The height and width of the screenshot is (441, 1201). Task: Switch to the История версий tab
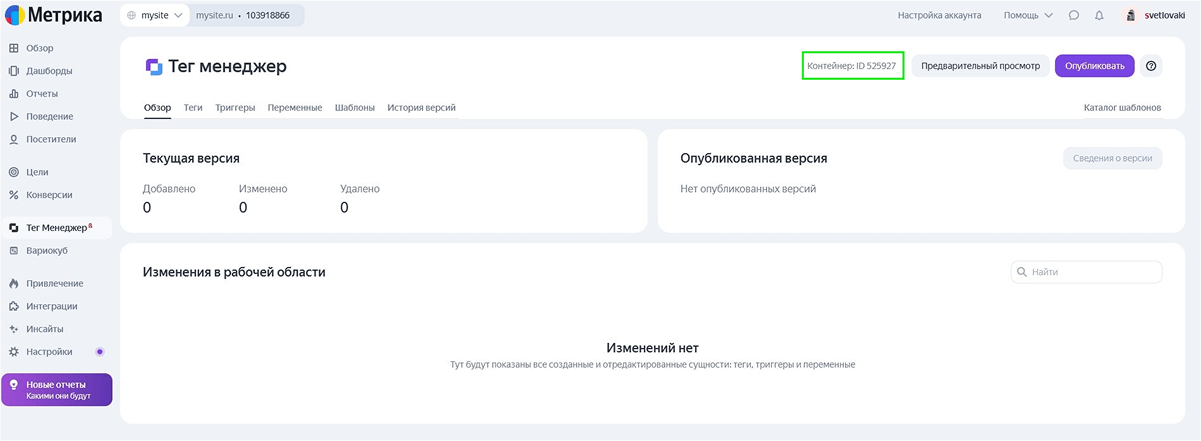tap(422, 107)
